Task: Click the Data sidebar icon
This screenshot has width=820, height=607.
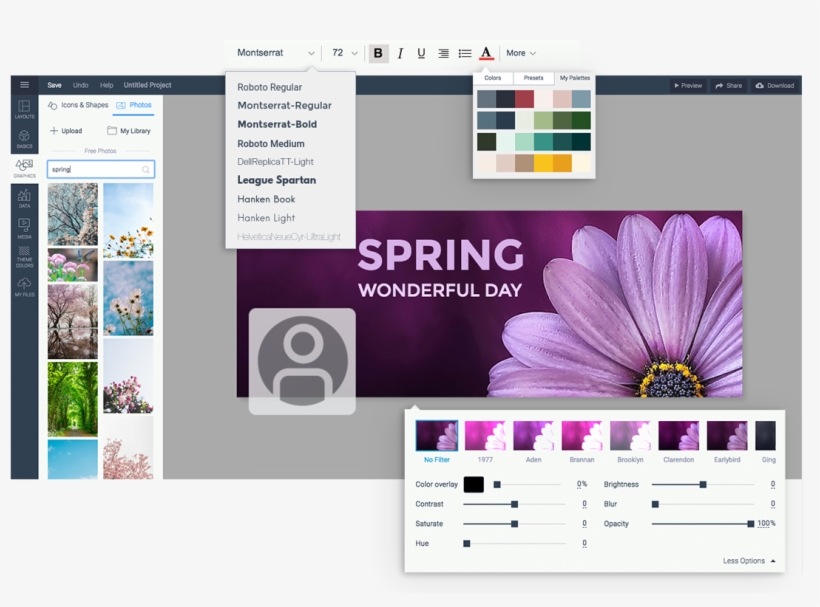Action: [23, 201]
